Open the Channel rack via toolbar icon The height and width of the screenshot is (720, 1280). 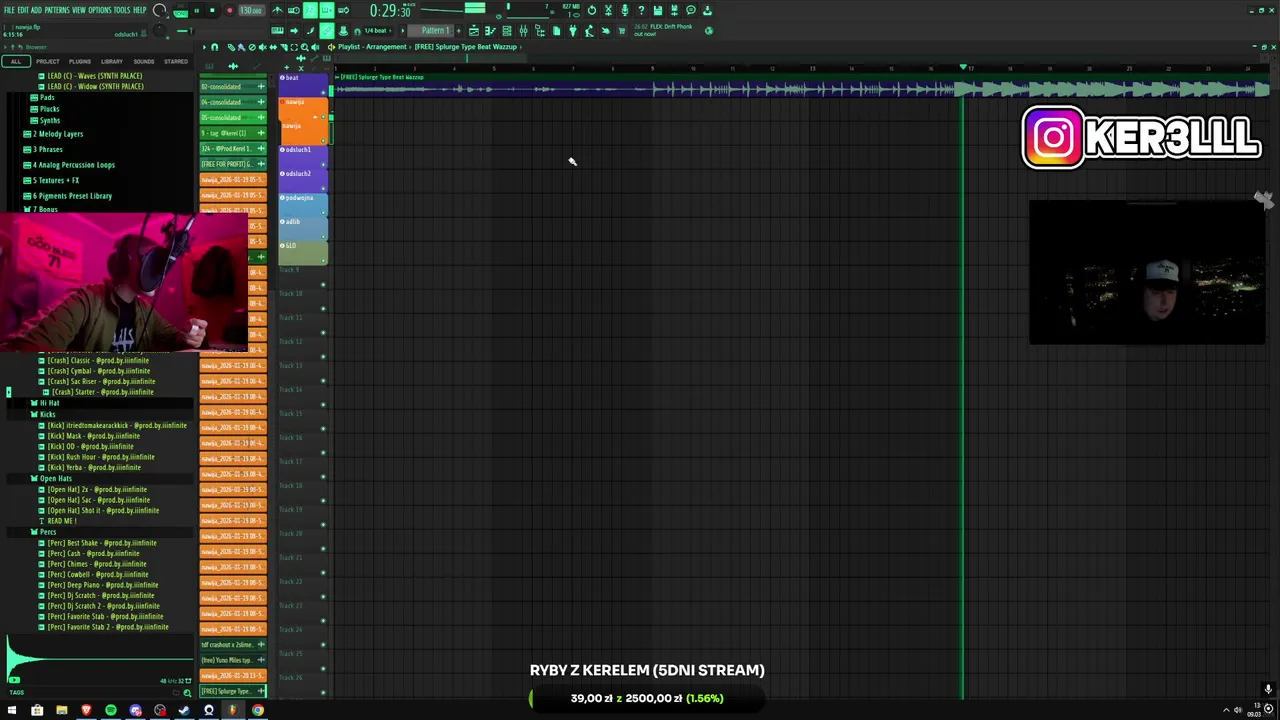[x=507, y=30]
